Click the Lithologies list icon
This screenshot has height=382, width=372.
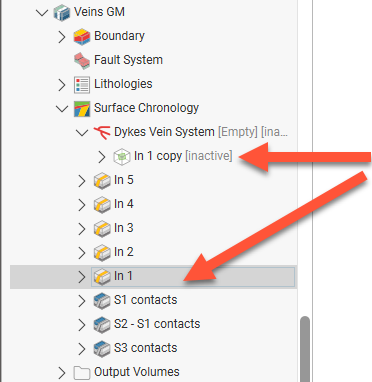[x=82, y=85]
